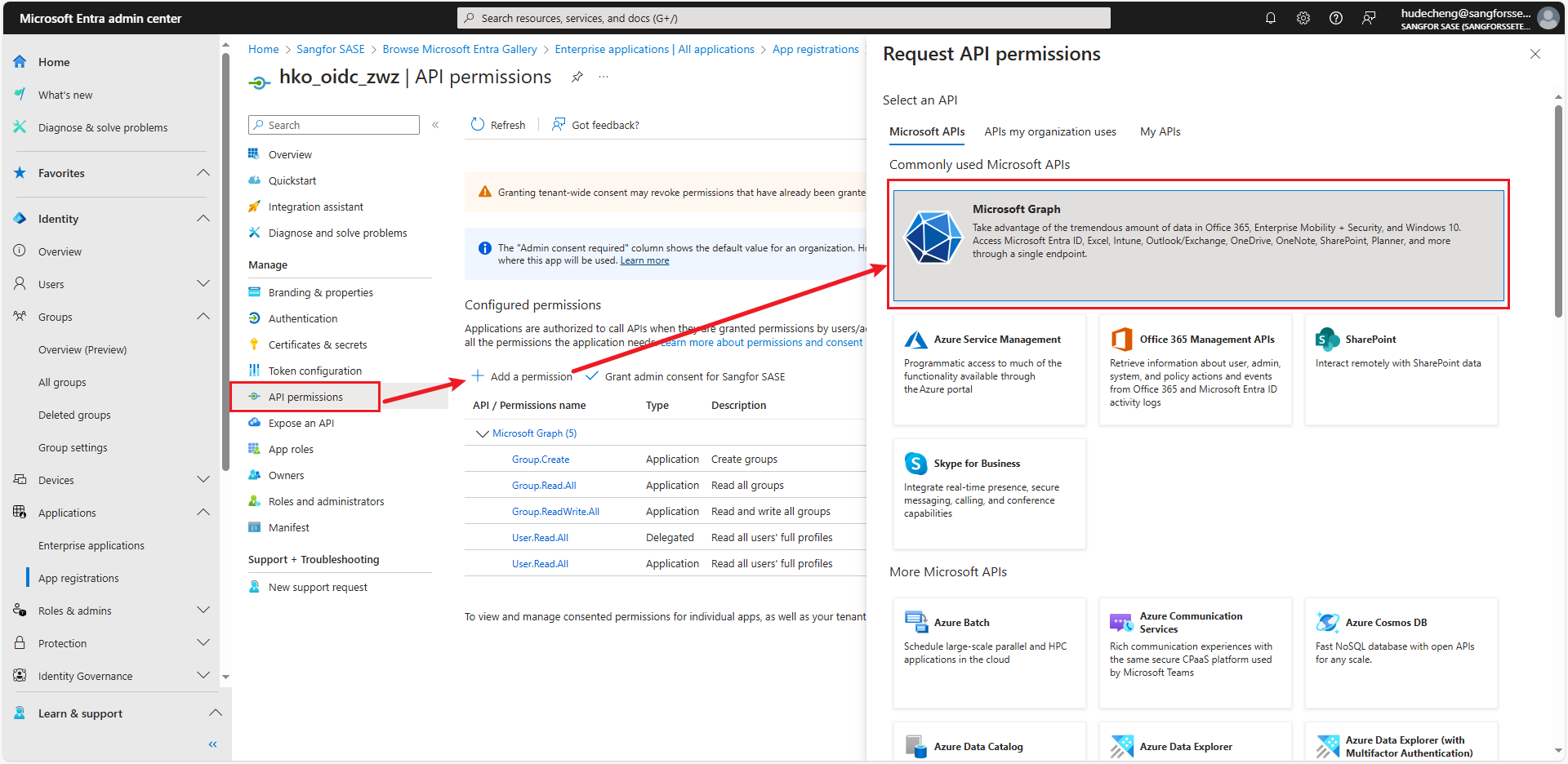Image resolution: width=1568 pixels, height=764 pixels.
Task: Click the Azure Batch icon
Action: [915, 622]
